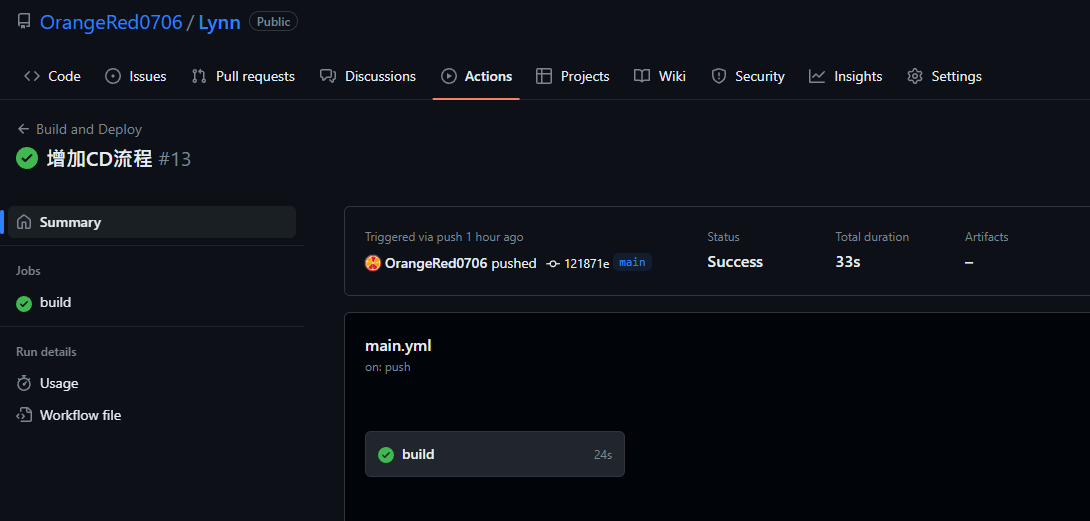Click the Actions play icon

pos(449,76)
